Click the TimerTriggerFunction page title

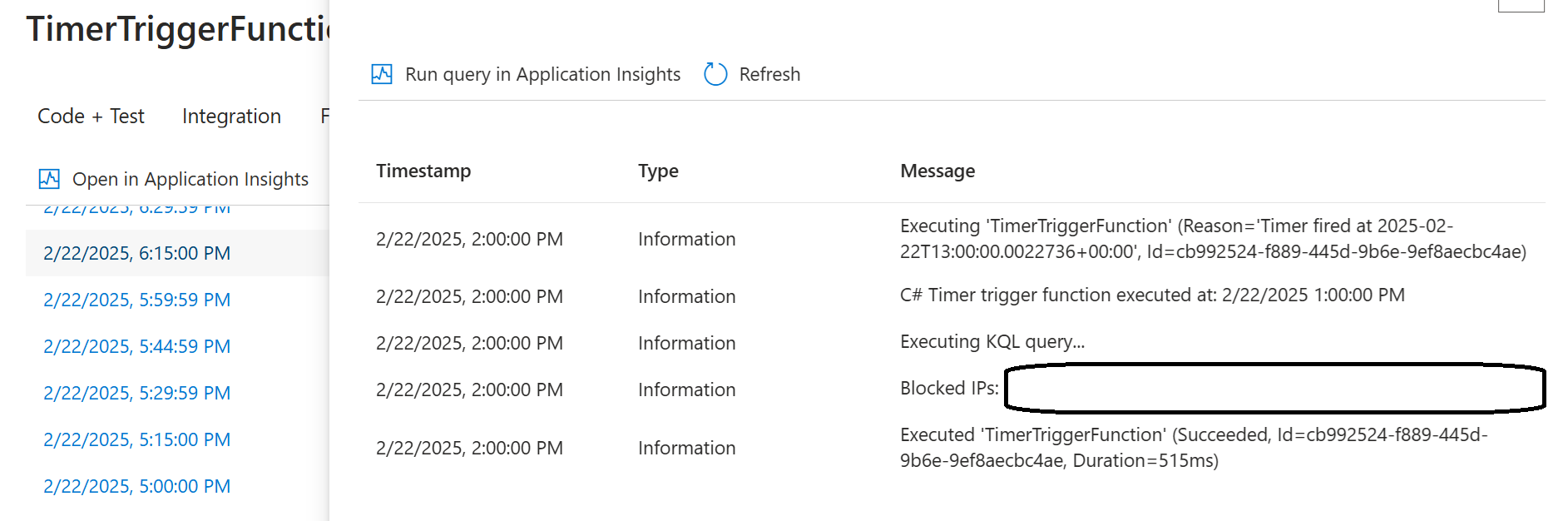coord(178,29)
